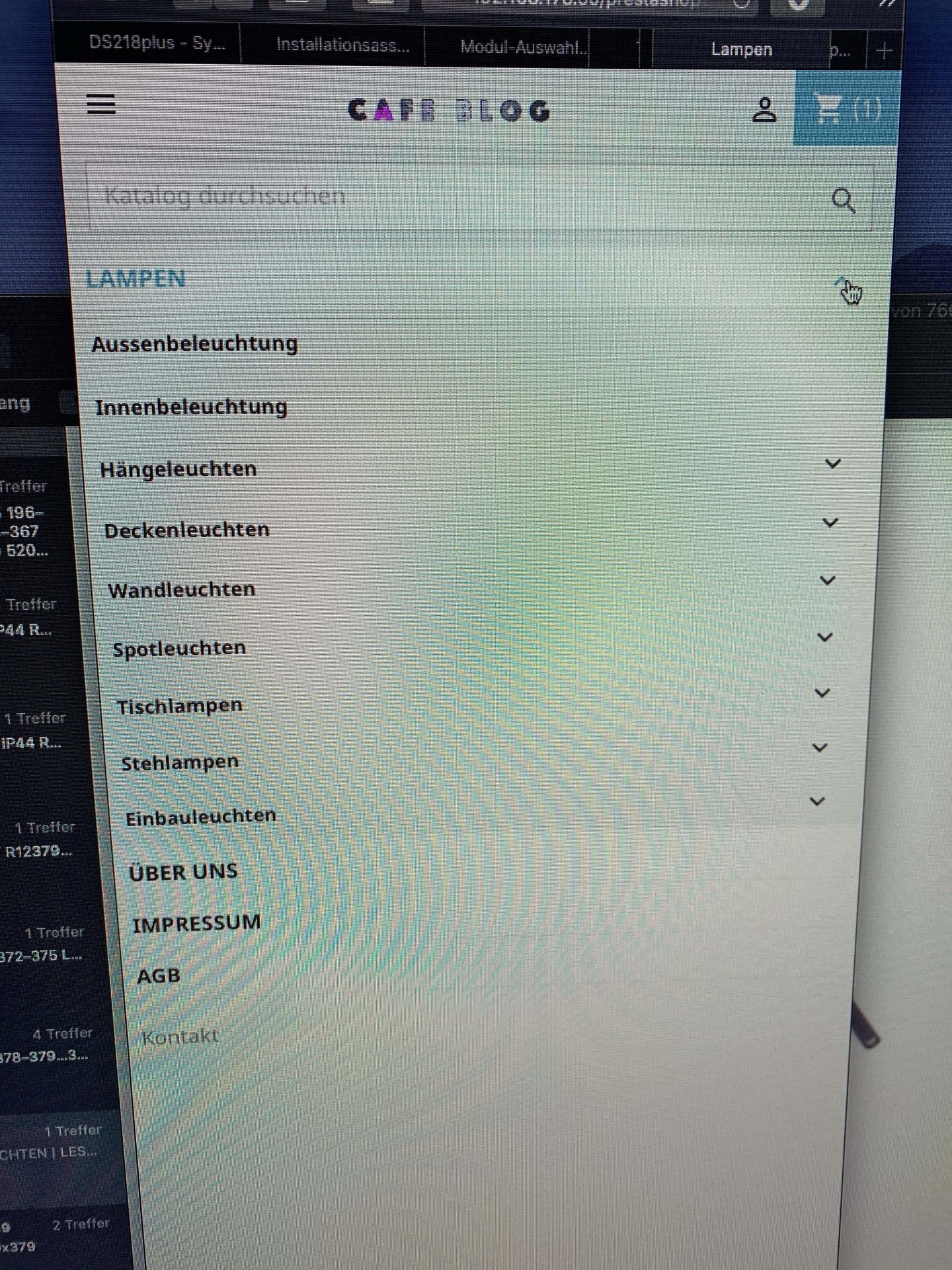952x1270 pixels.
Task: Open the ÜBER UNS page
Action: [183, 872]
